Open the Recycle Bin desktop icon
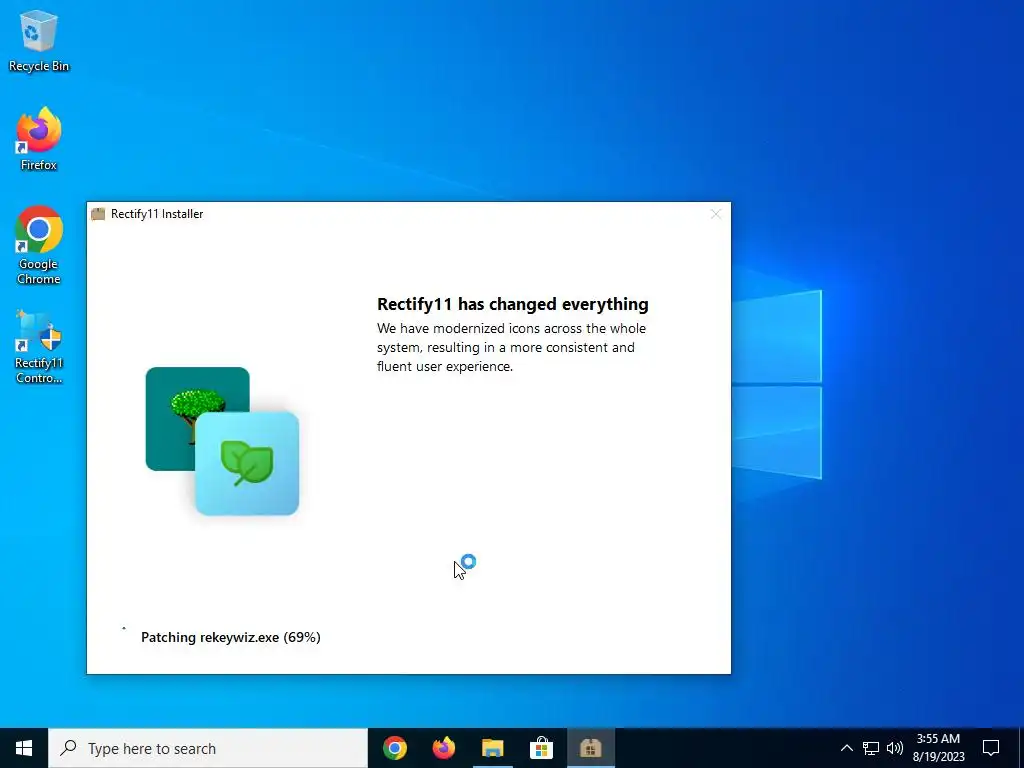The width and height of the screenshot is (1024, 768). (x=39, y=41)
